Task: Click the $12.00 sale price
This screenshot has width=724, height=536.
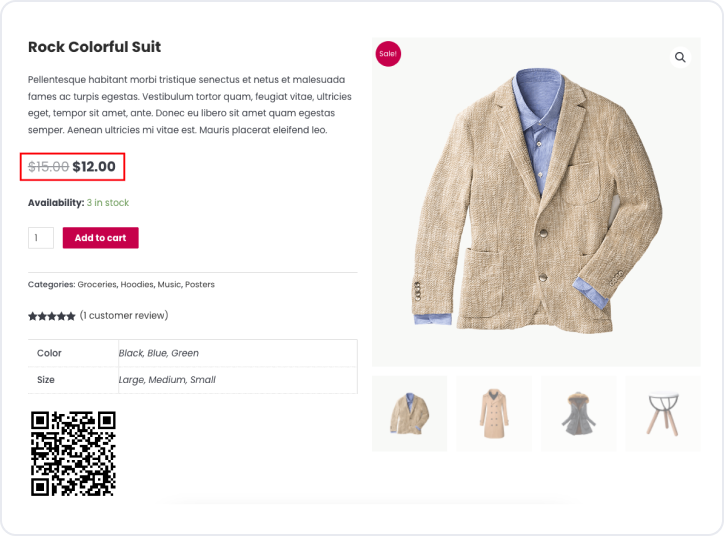Action: [x=94, y=167]
